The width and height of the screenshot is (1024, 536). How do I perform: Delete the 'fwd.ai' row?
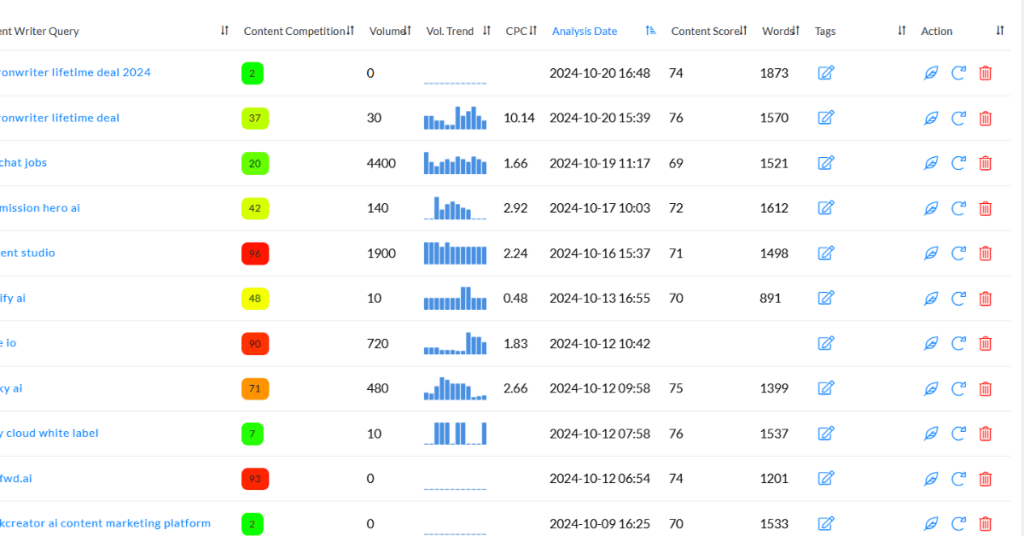point(985,479)
